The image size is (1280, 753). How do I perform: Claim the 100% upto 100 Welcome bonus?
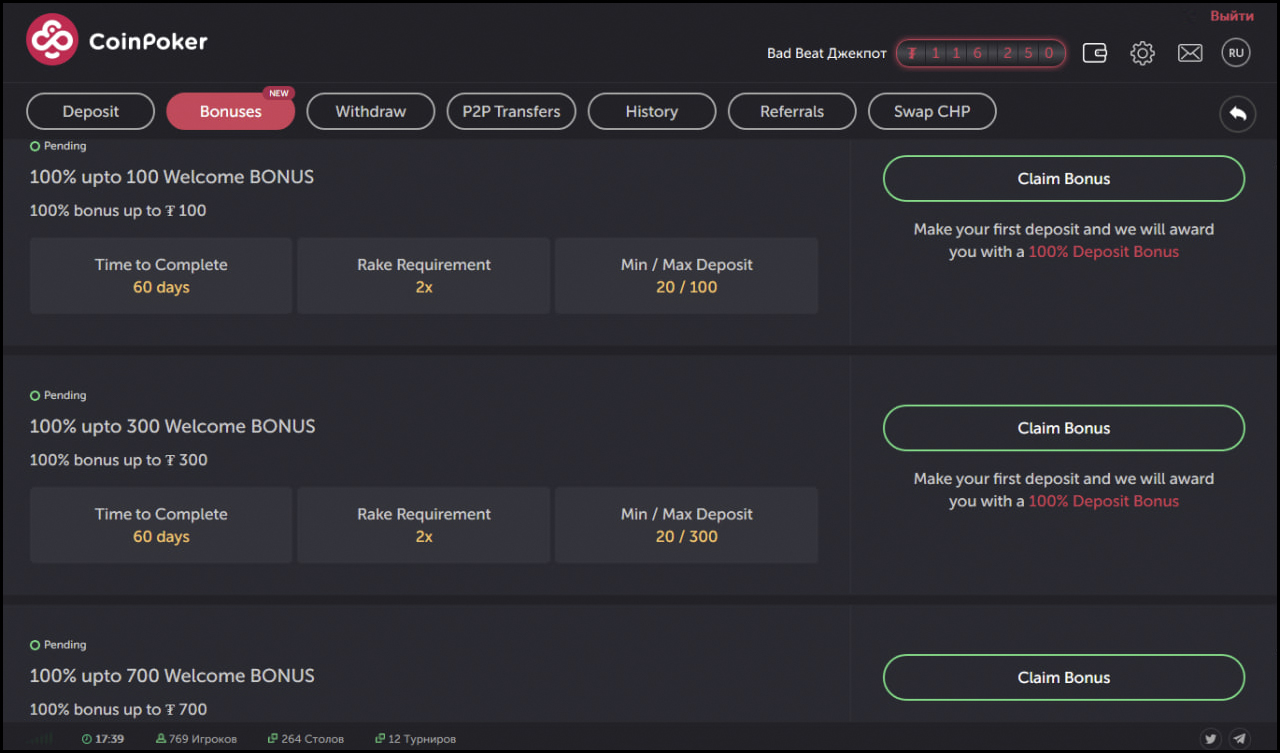(x=1064, y=179)
